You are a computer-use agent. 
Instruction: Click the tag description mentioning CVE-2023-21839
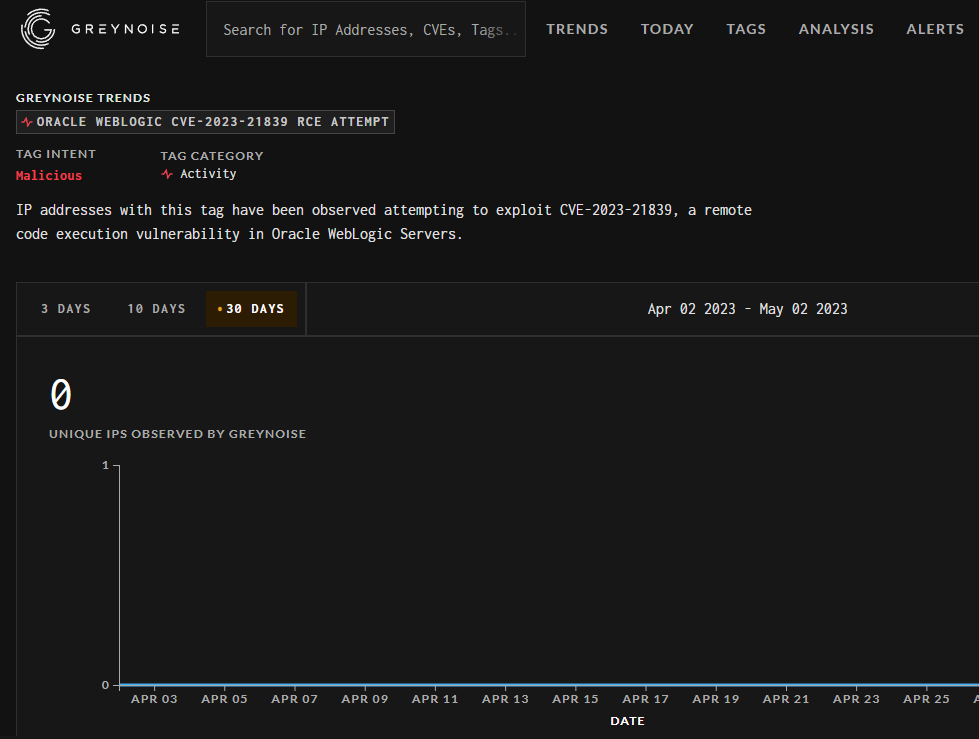point(384,222)
